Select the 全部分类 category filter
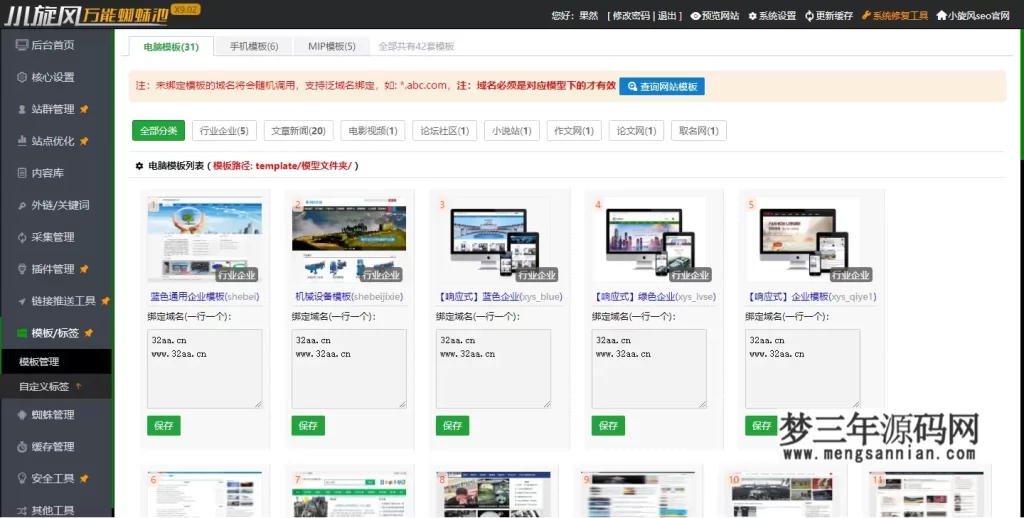 click(x=159, y=131)
